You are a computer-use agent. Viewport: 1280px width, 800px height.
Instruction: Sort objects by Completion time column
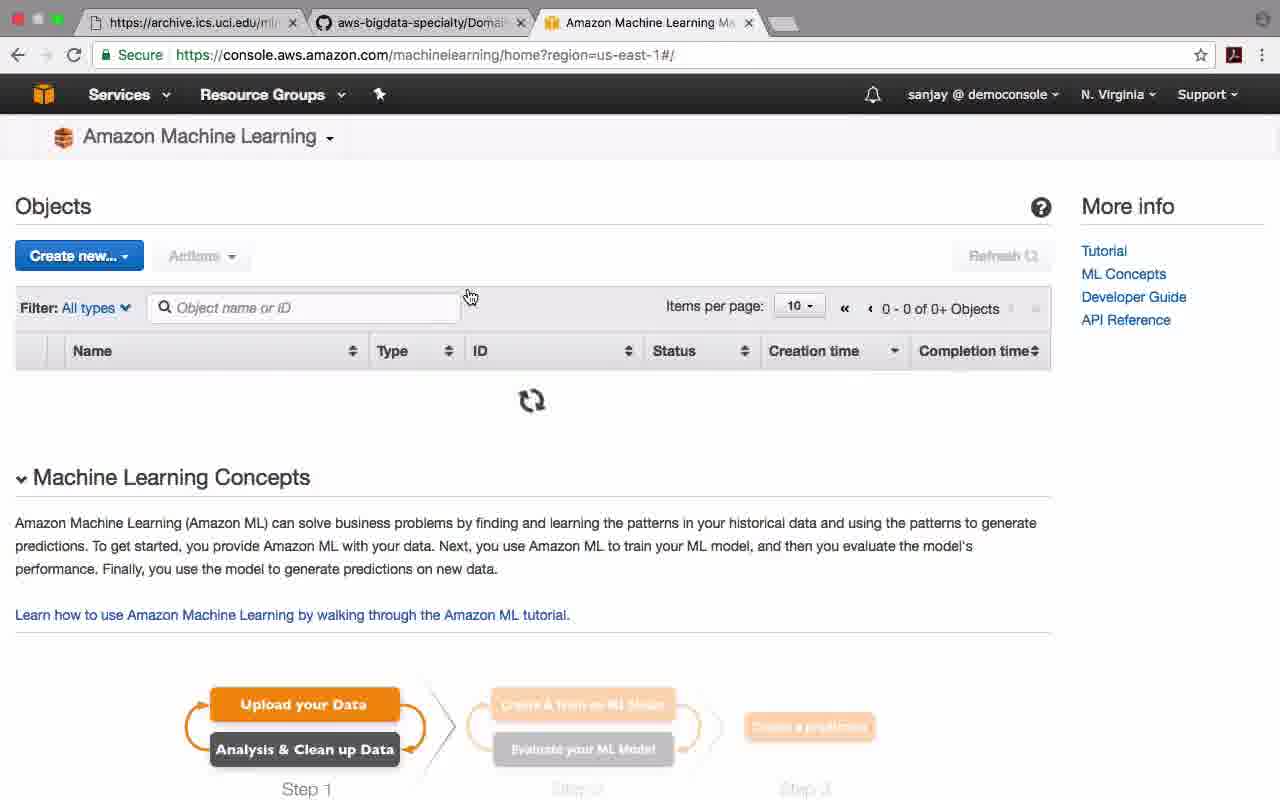click(x=979, y=351)
